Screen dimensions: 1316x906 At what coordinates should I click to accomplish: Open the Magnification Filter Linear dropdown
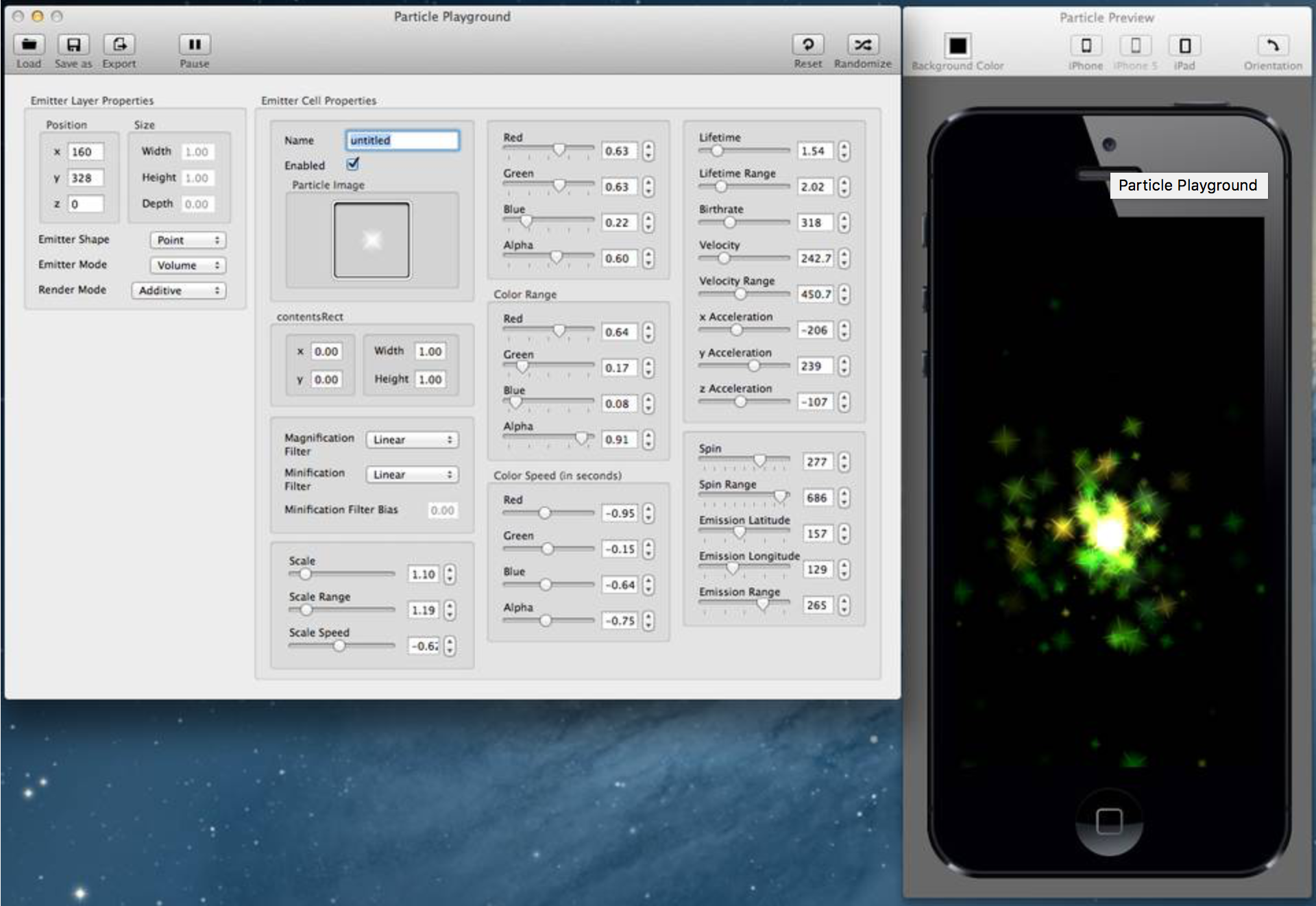412,439
